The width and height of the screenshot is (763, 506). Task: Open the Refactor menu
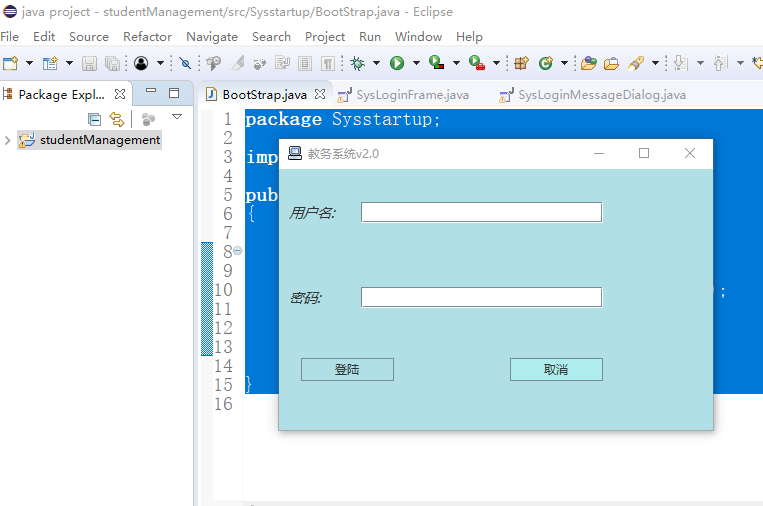tap(147, 37)
